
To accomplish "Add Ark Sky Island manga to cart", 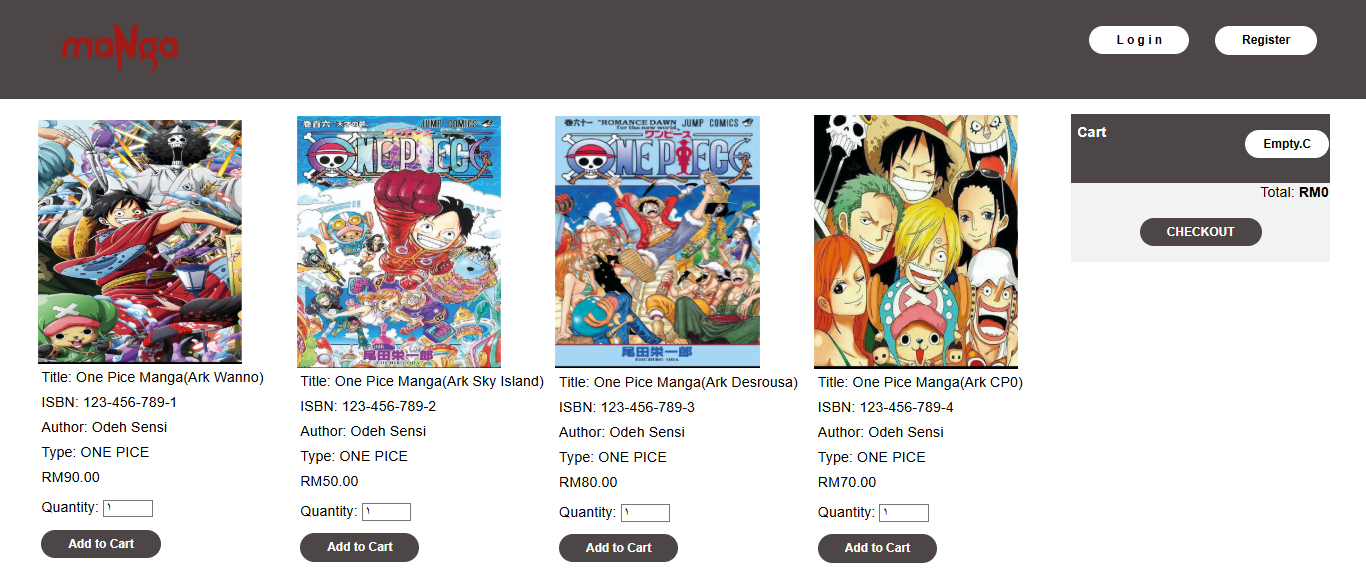I will click(x=360, y=547).
